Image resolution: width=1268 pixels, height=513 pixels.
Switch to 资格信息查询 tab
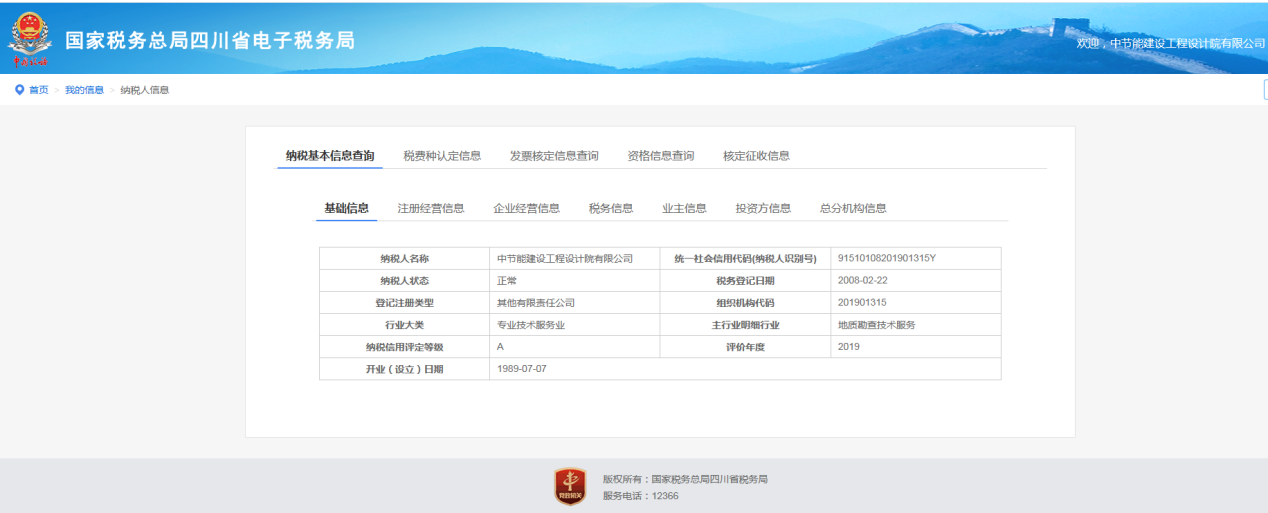coord(660,156)
